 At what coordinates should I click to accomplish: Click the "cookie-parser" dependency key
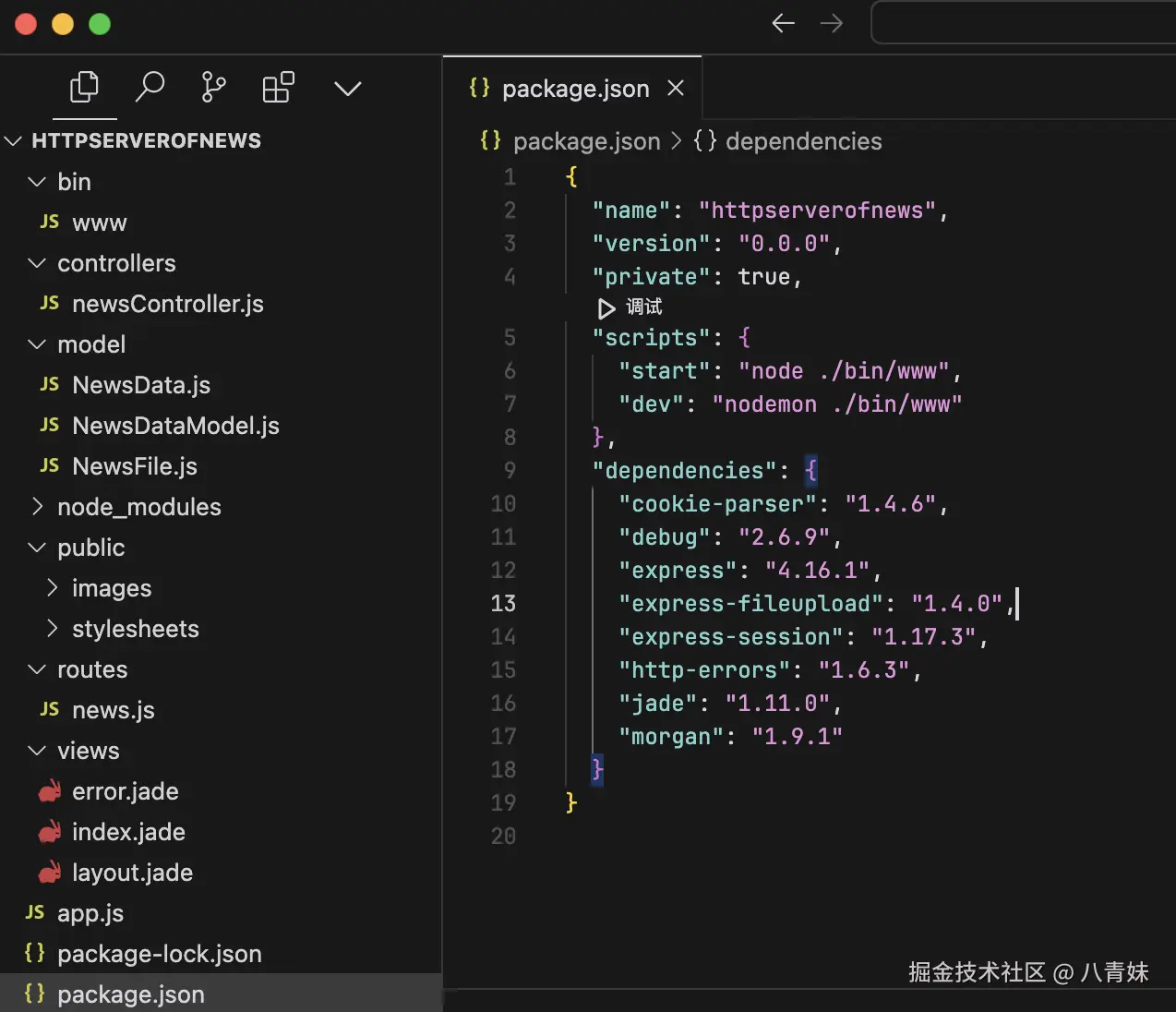717,504
